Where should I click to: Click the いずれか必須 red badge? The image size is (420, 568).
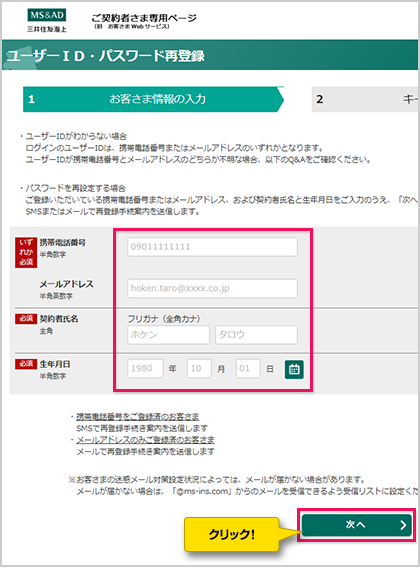click(26, 252)
